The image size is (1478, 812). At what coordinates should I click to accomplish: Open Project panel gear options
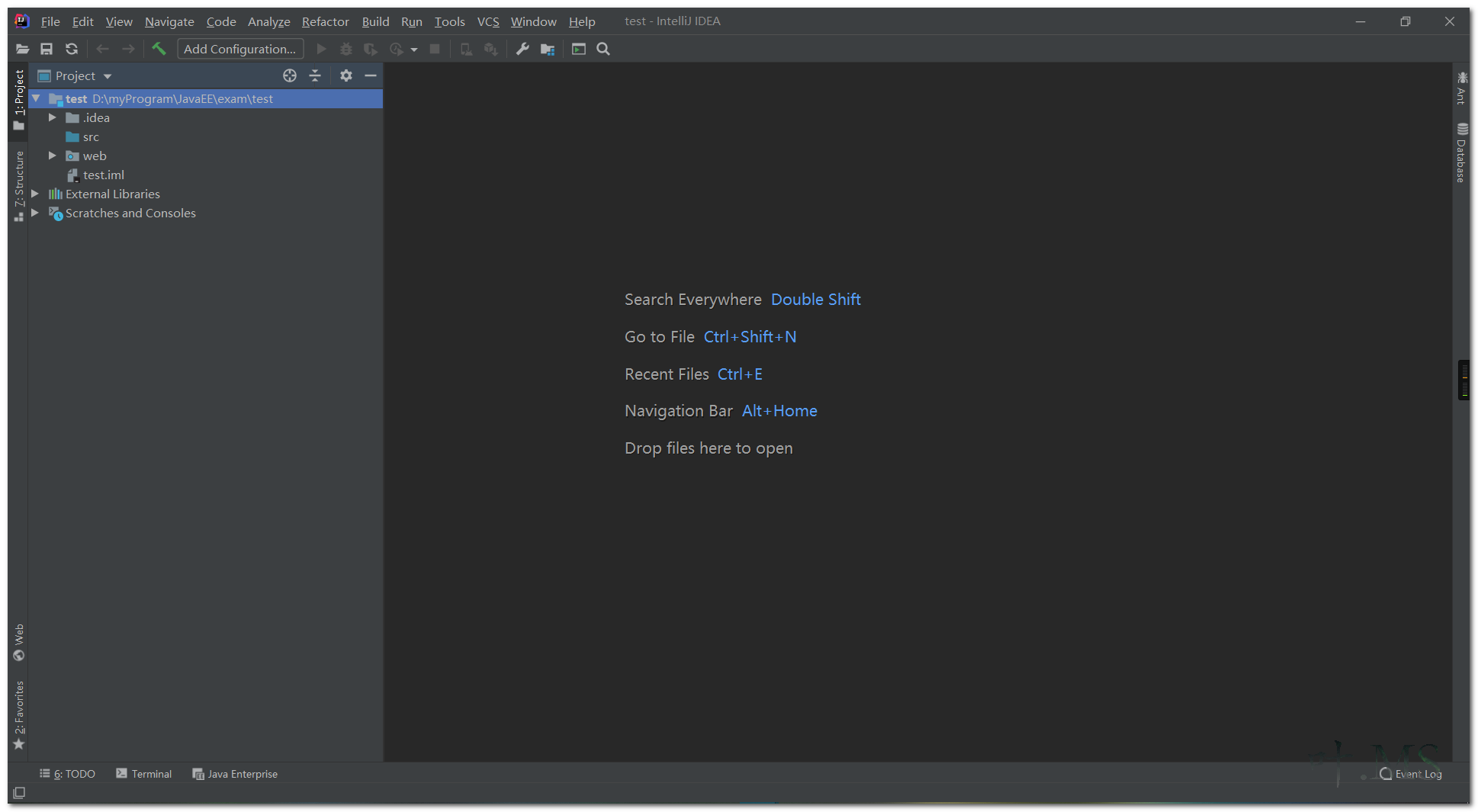346,75
